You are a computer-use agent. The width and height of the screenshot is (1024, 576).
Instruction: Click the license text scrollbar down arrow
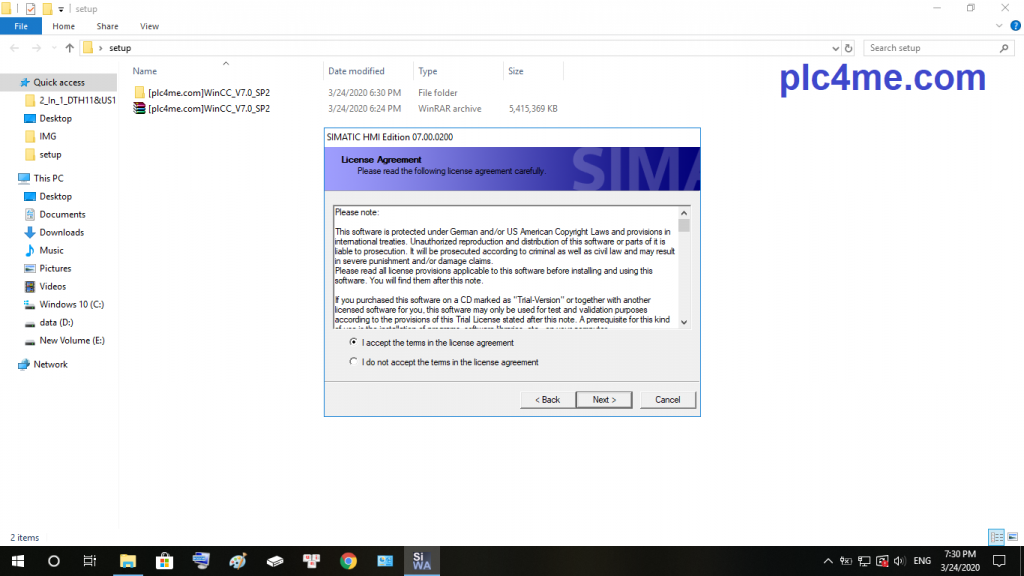coord(684,322)
